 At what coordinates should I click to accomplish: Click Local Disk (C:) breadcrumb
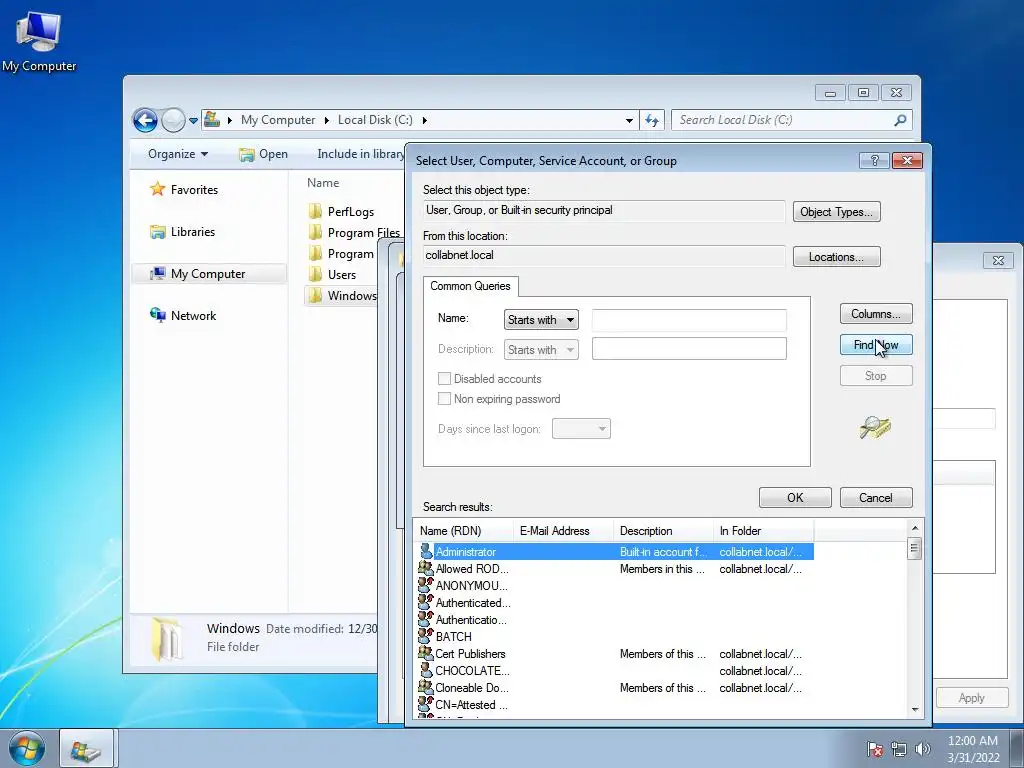(x=375, y=120)
